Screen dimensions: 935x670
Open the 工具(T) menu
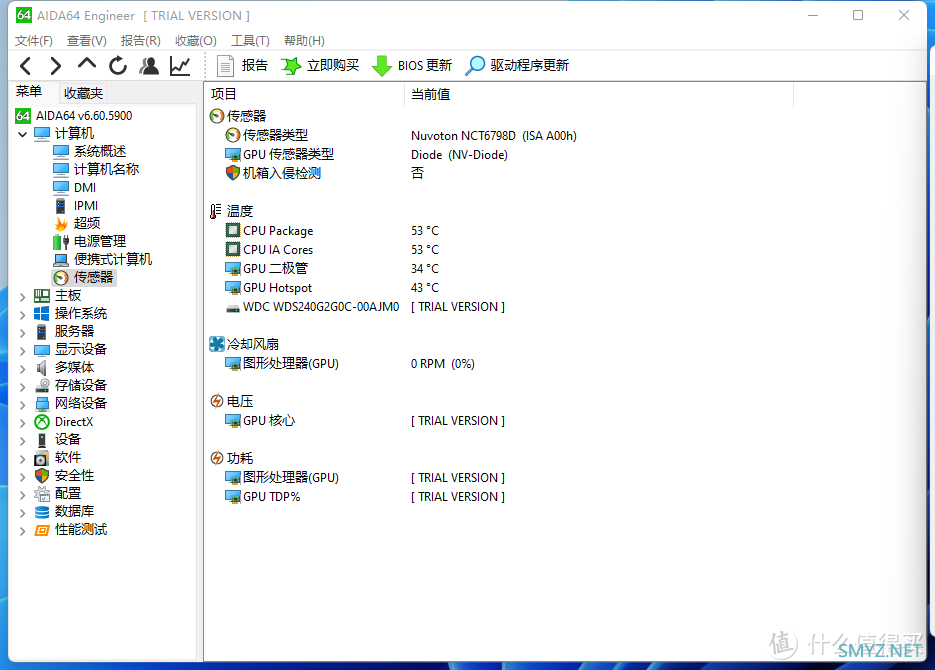point(250,41)
